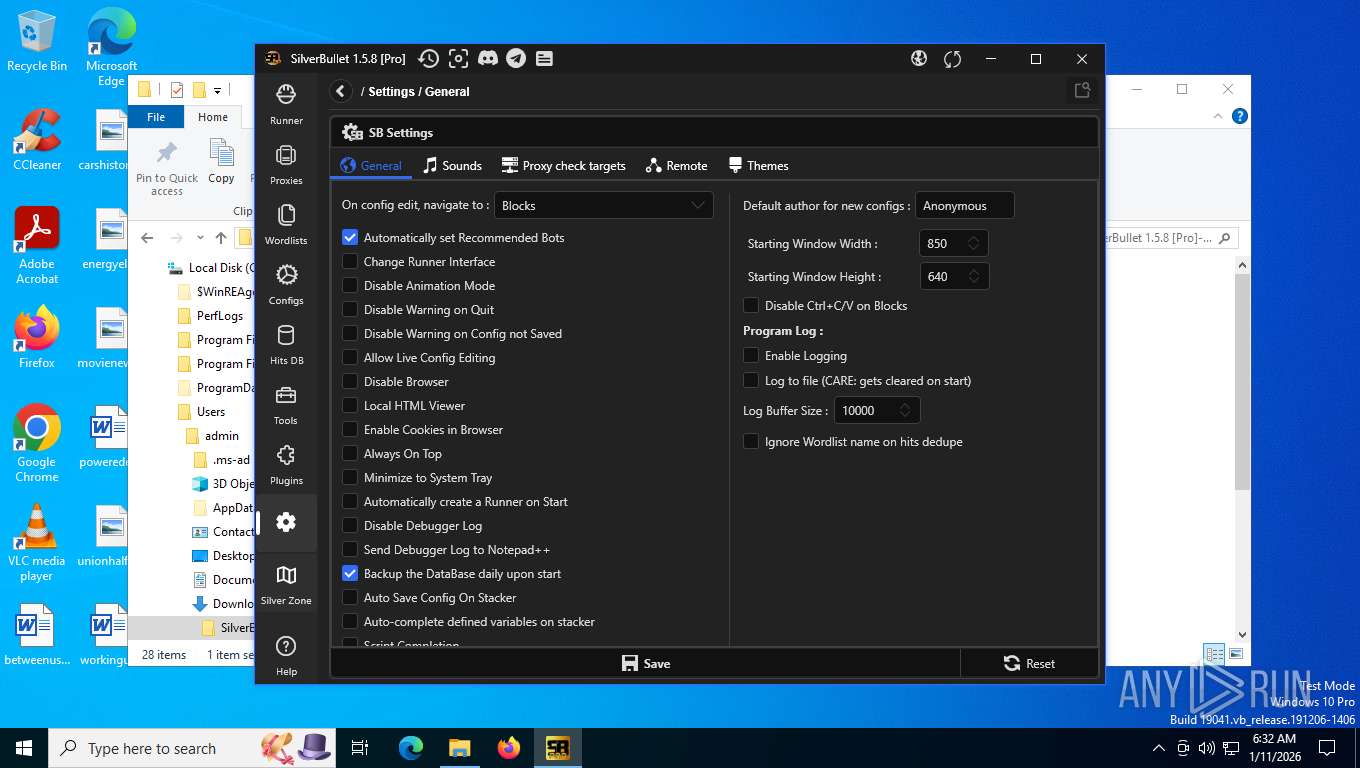Screen dimensions: 1360x768
Task: Check Disable Ctrl+C/V on Blocks
Action: click(751, 306)
